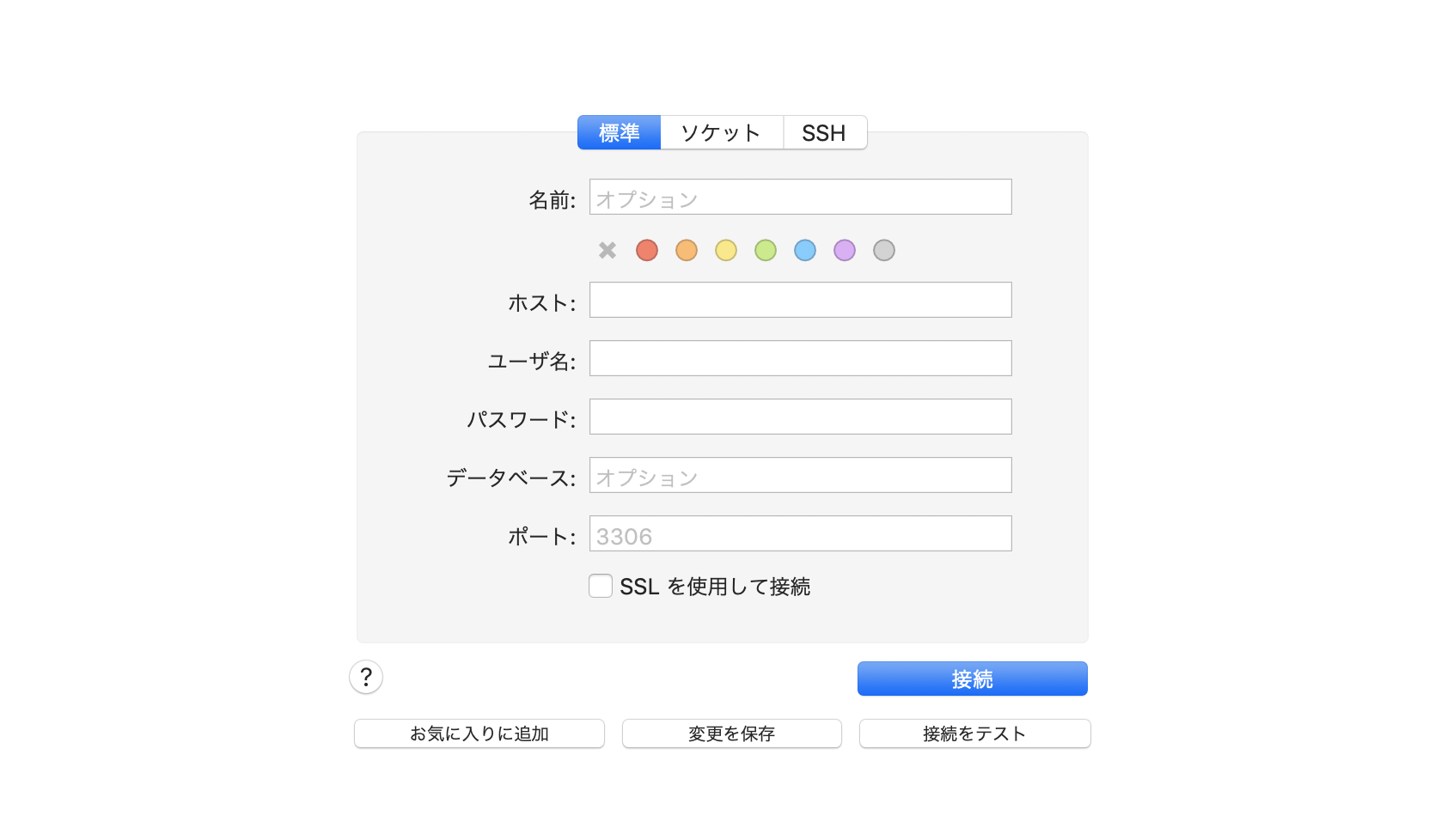Focus the パスワード input field
The image size is (1447, 840).
[801, 417]
